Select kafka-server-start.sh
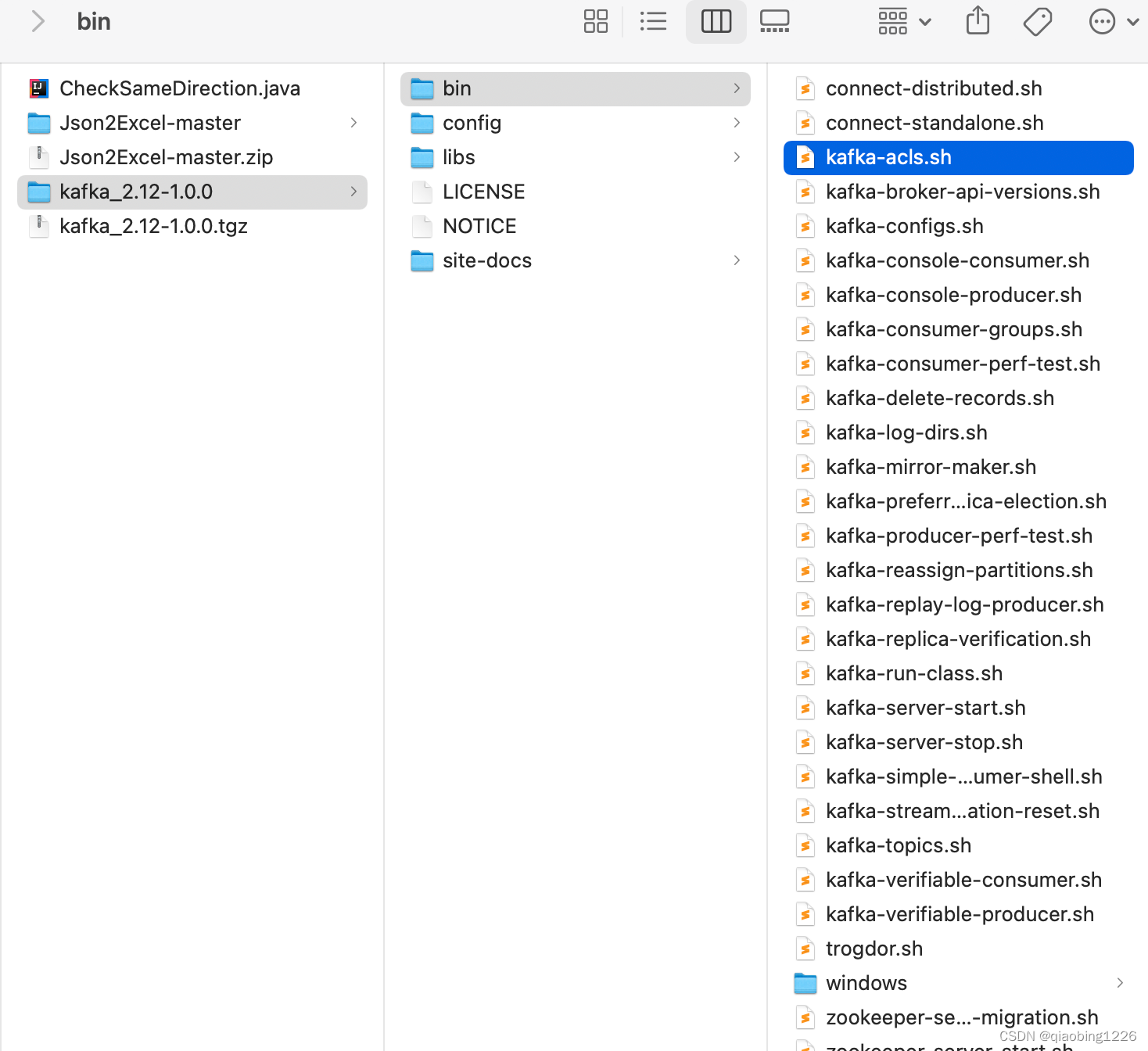1148x1051 pixels. point(959,708)
